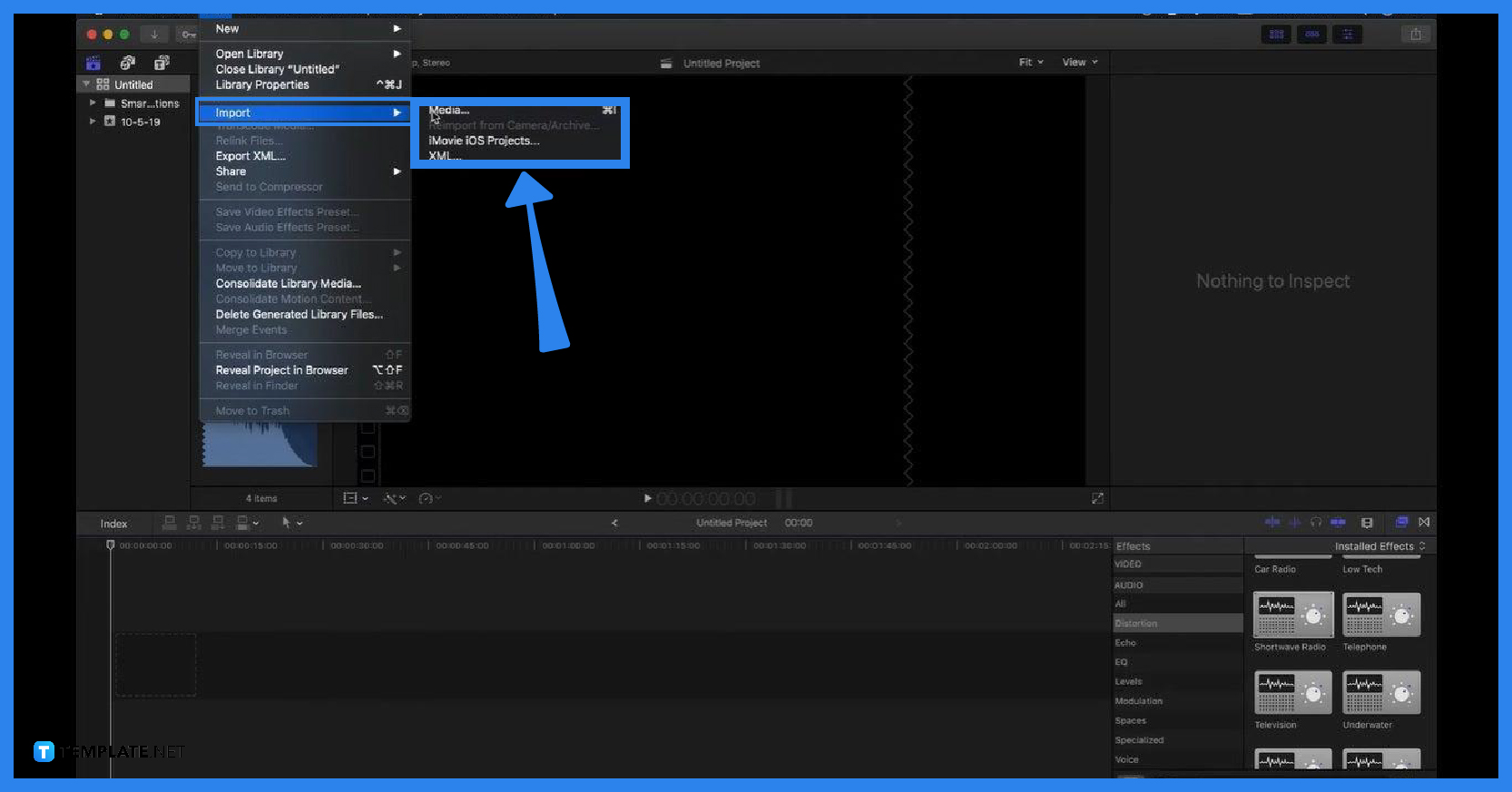Screen dimensions: 1512x792
Task: Open the viewer View dropdown
Action: [x=1080, y=63]
